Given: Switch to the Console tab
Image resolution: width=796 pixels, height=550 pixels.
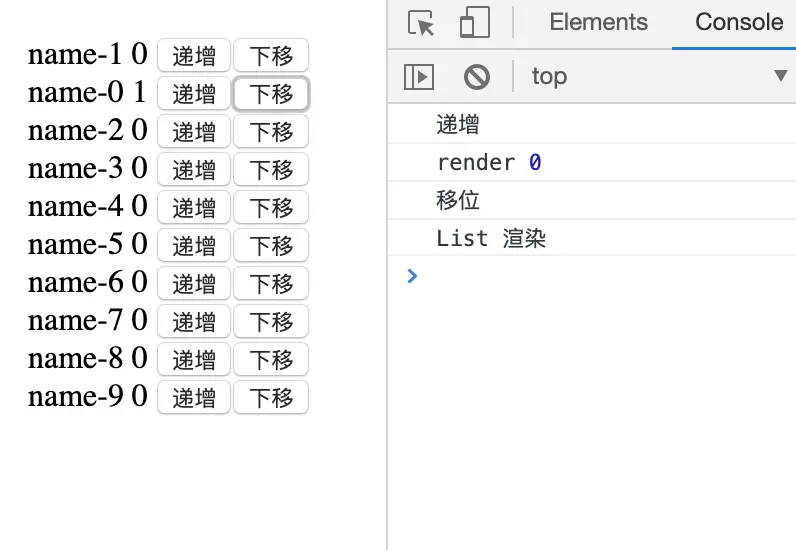Looking at the screenshot, I should point(739,22).
